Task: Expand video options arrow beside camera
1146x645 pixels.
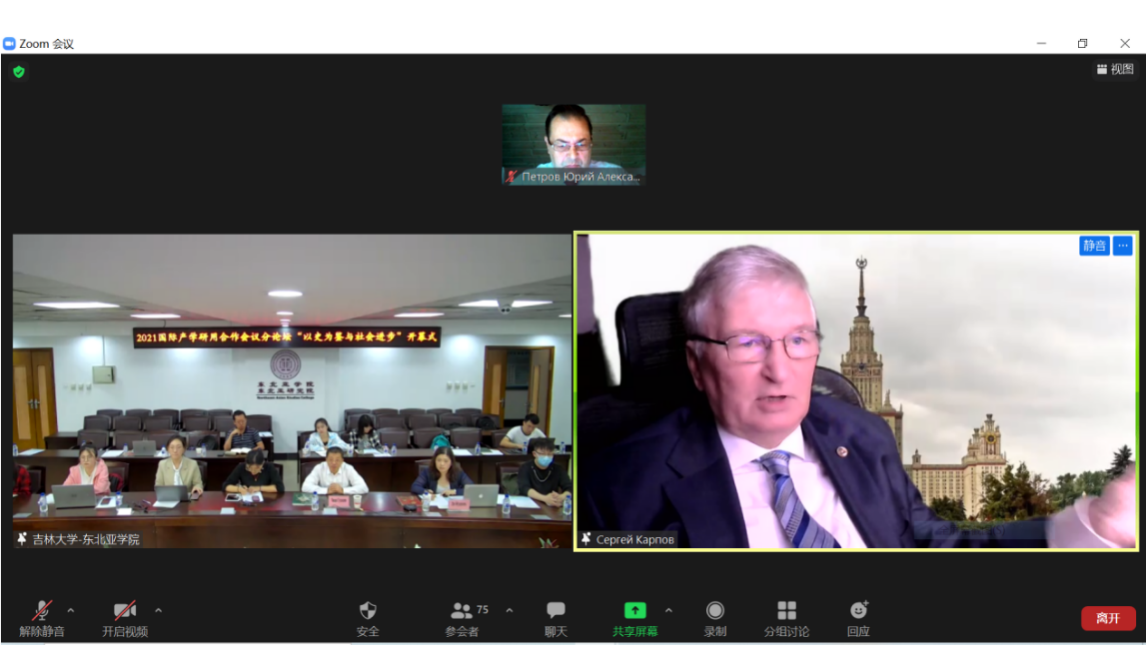Action: click(158, 610)
